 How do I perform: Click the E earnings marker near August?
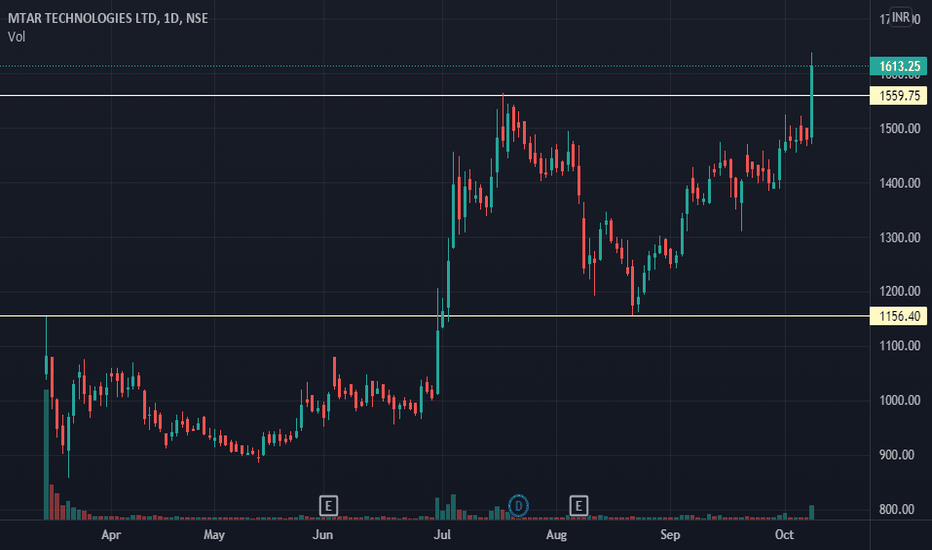[x=578, y=506]
